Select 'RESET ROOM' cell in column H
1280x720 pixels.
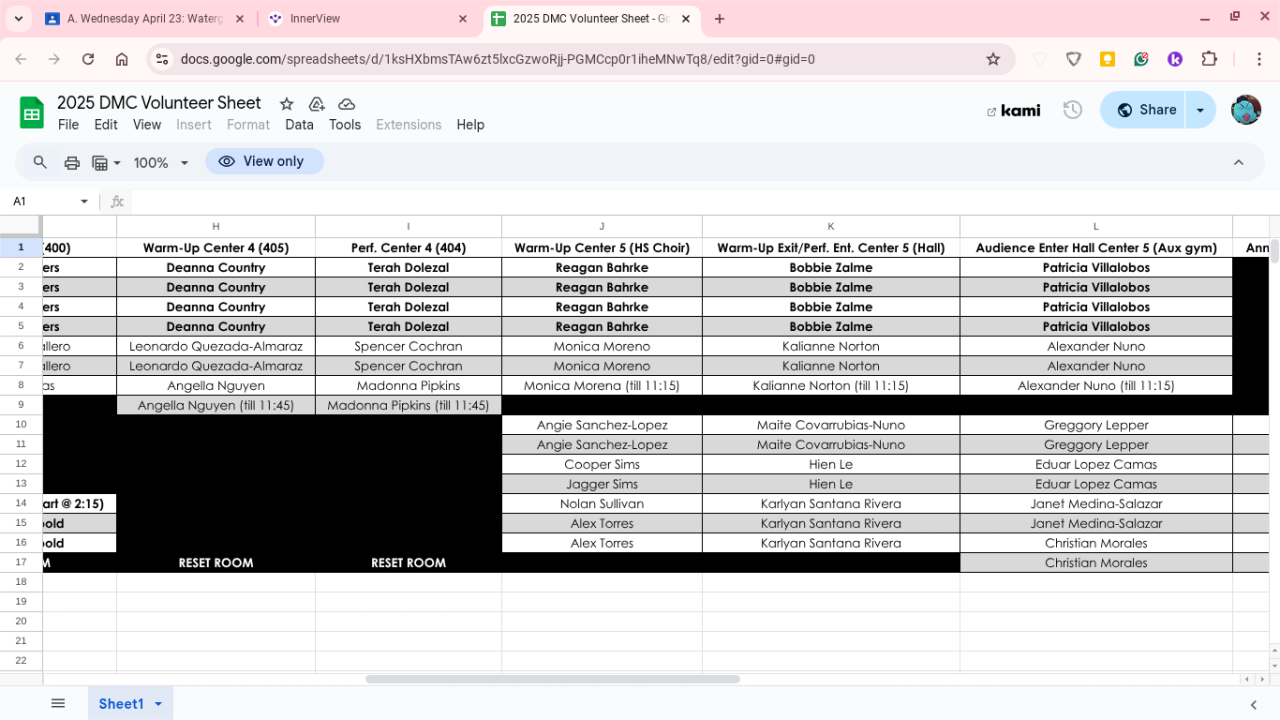pyautogui.click(x=216, y=563)
